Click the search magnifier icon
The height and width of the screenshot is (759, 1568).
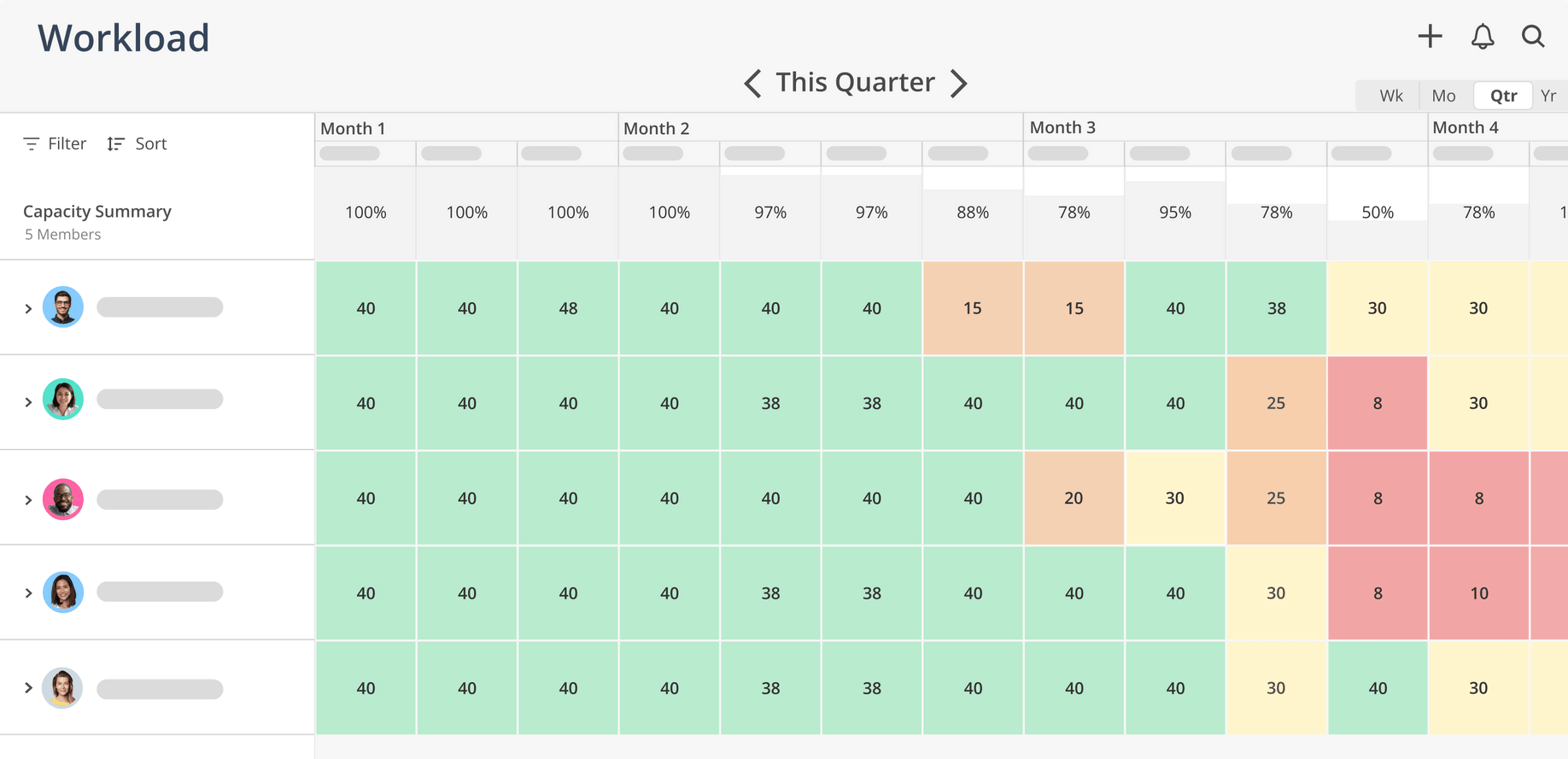coord(1533,37)
